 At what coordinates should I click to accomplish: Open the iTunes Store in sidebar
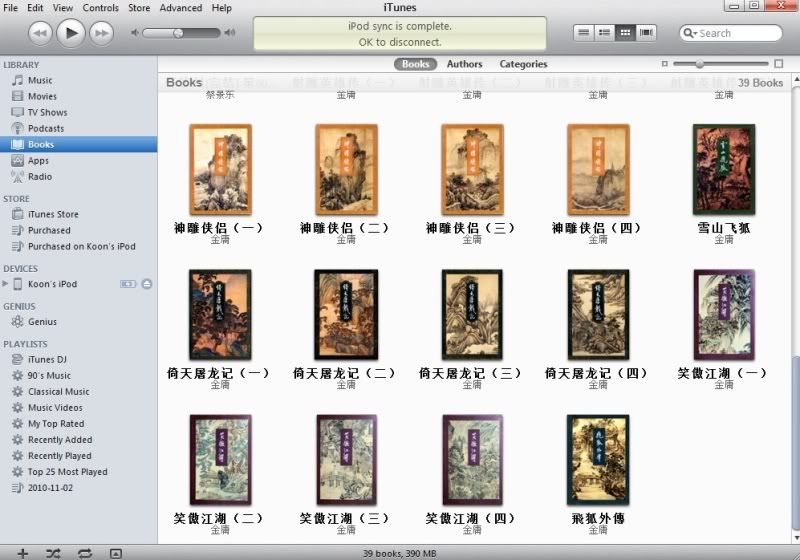click(53, 214)
